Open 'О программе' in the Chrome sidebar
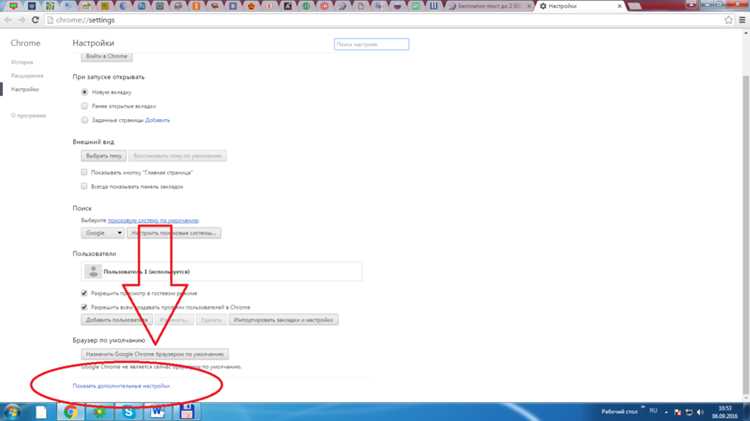Screen dimensions: 750x421 click(x=29, y=116)
